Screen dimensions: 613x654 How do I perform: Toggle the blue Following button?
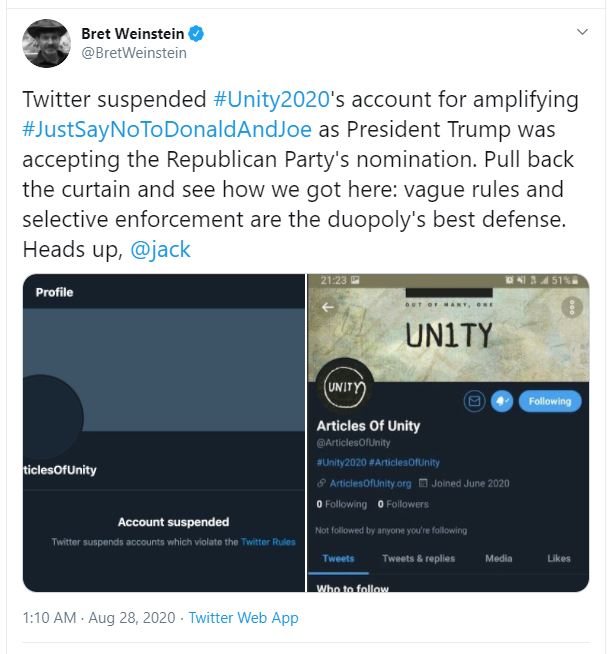(x=549, y=401)
